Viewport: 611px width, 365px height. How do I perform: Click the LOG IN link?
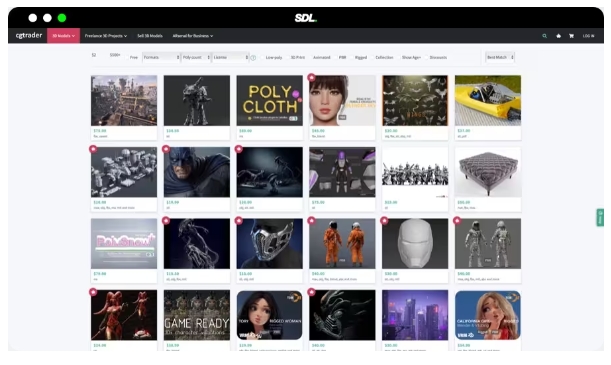[588, 36]
